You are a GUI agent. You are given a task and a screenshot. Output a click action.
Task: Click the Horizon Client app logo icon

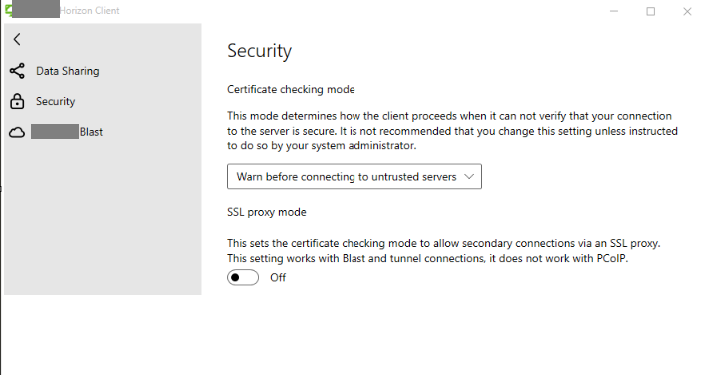8,10
